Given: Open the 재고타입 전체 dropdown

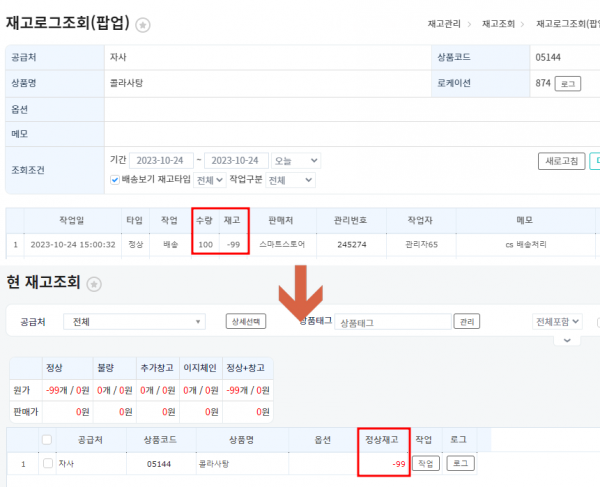Looking at the screenshot, I should 209,180.
